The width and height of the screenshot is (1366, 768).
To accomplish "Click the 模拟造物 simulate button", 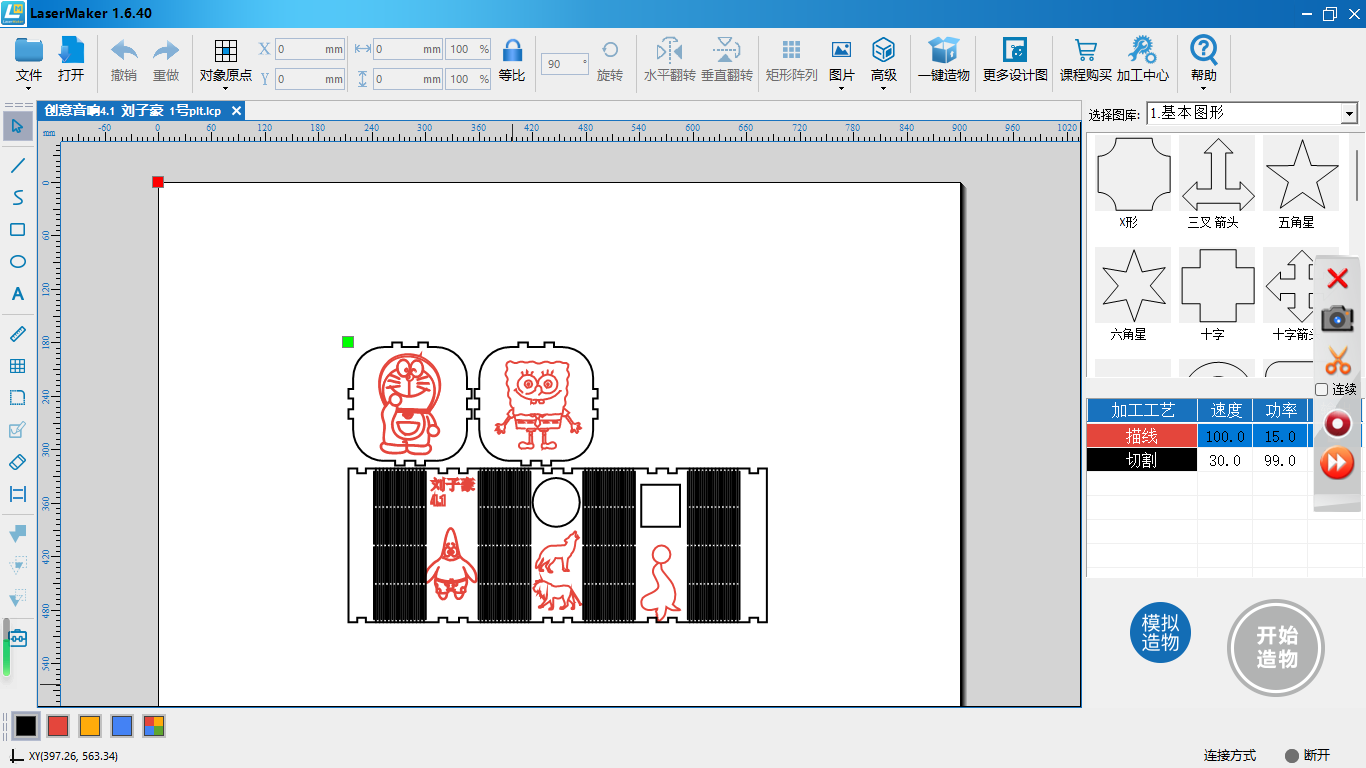I will click(1161, 633).
